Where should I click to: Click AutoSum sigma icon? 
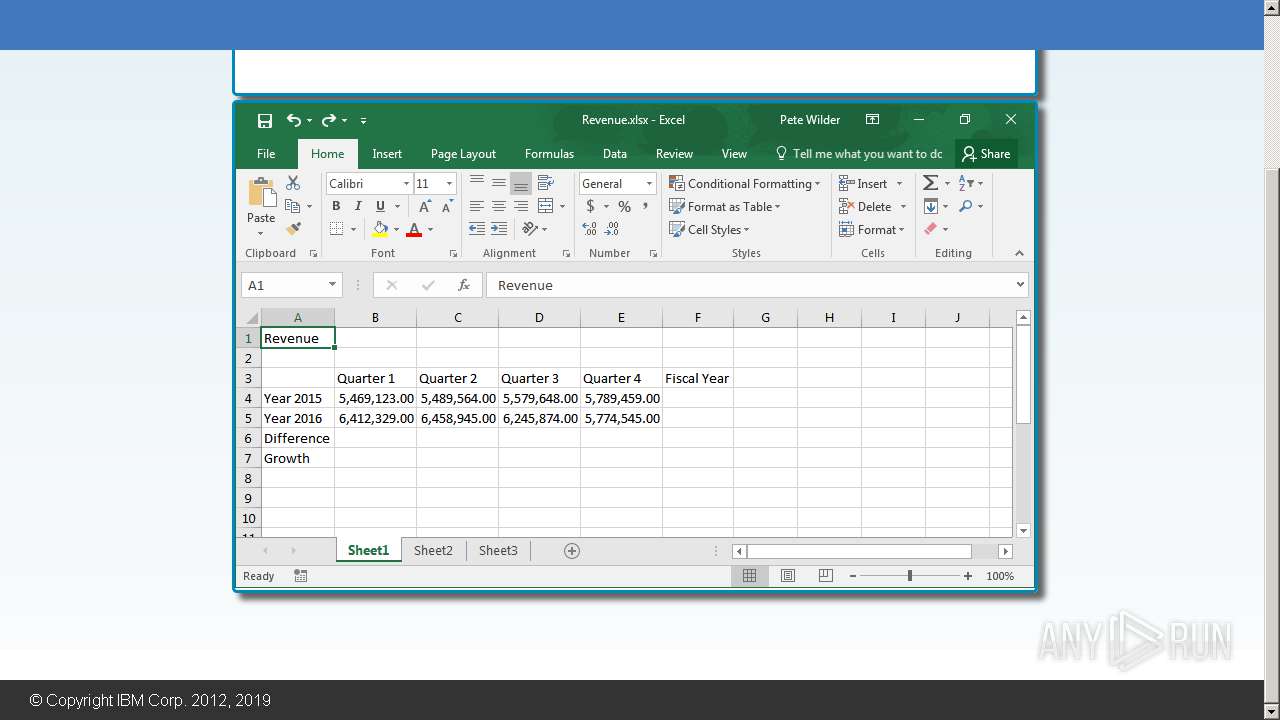930,183
